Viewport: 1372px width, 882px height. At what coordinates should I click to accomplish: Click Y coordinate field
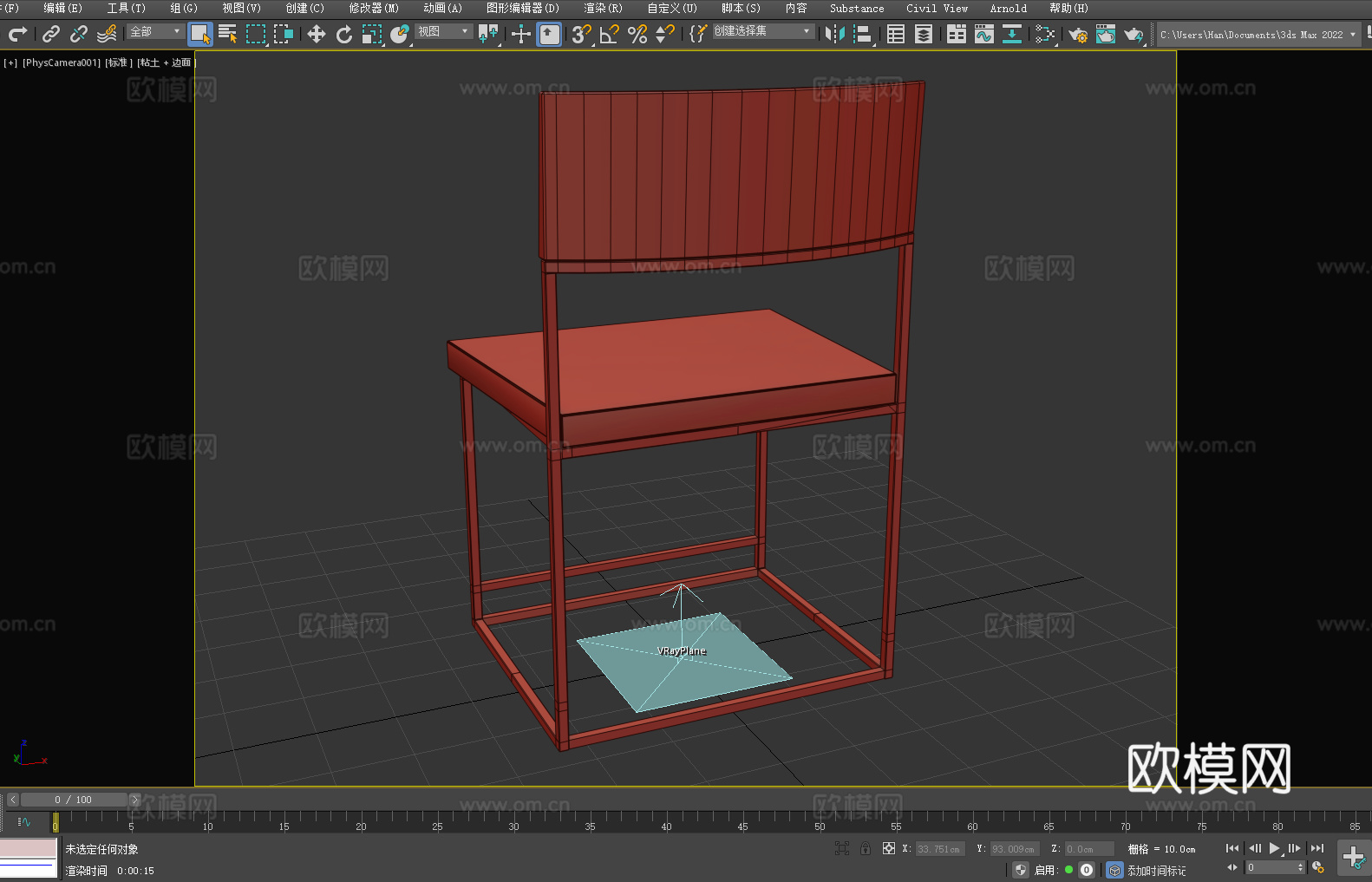pyautogui.click(x=1015, y=849)
